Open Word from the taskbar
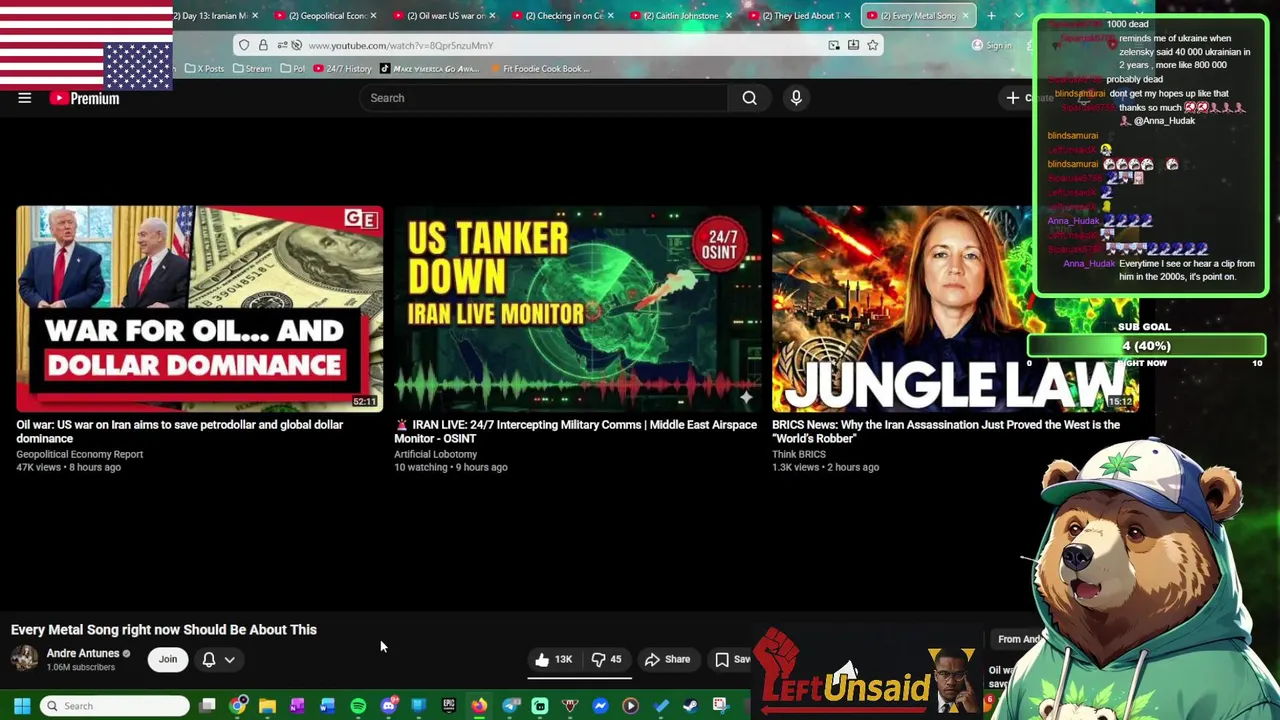This screenshot has height=720, width=1280. [x=327, y=706]
